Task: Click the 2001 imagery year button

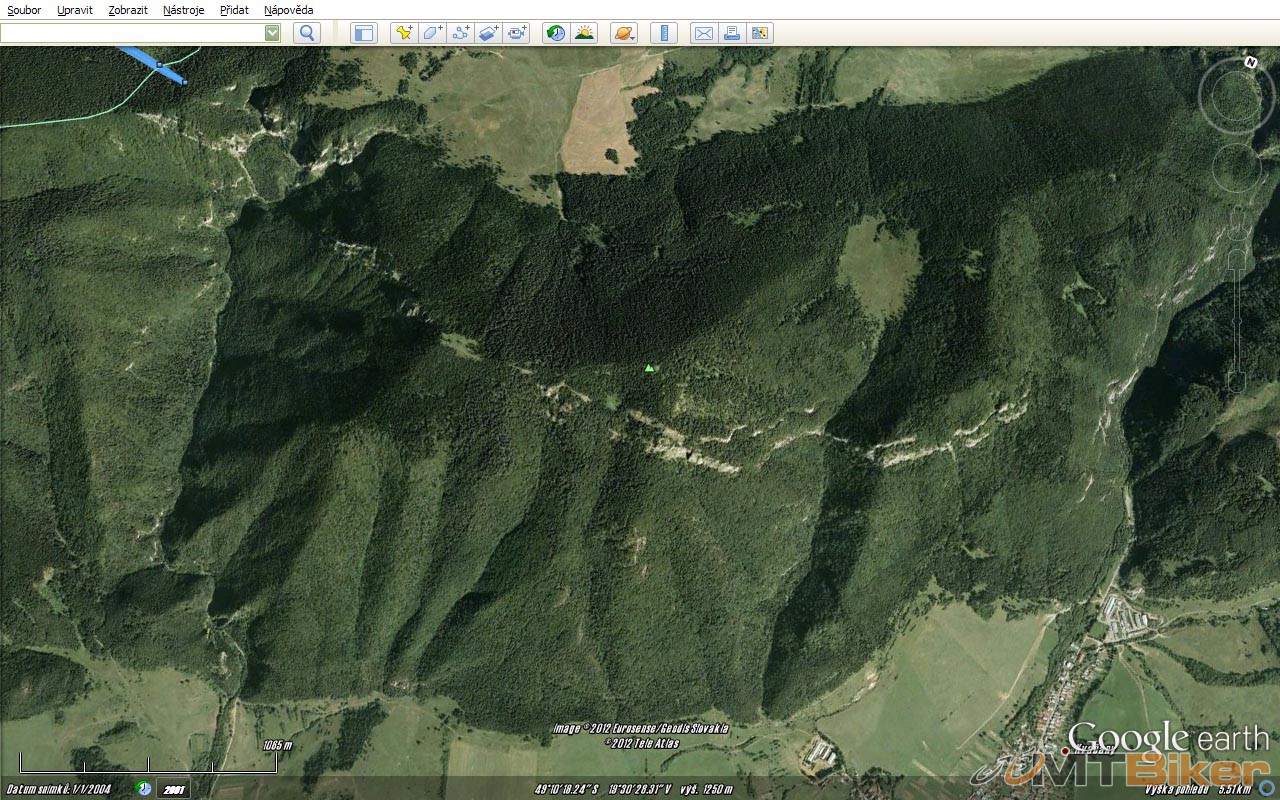Action: point(175,789)
